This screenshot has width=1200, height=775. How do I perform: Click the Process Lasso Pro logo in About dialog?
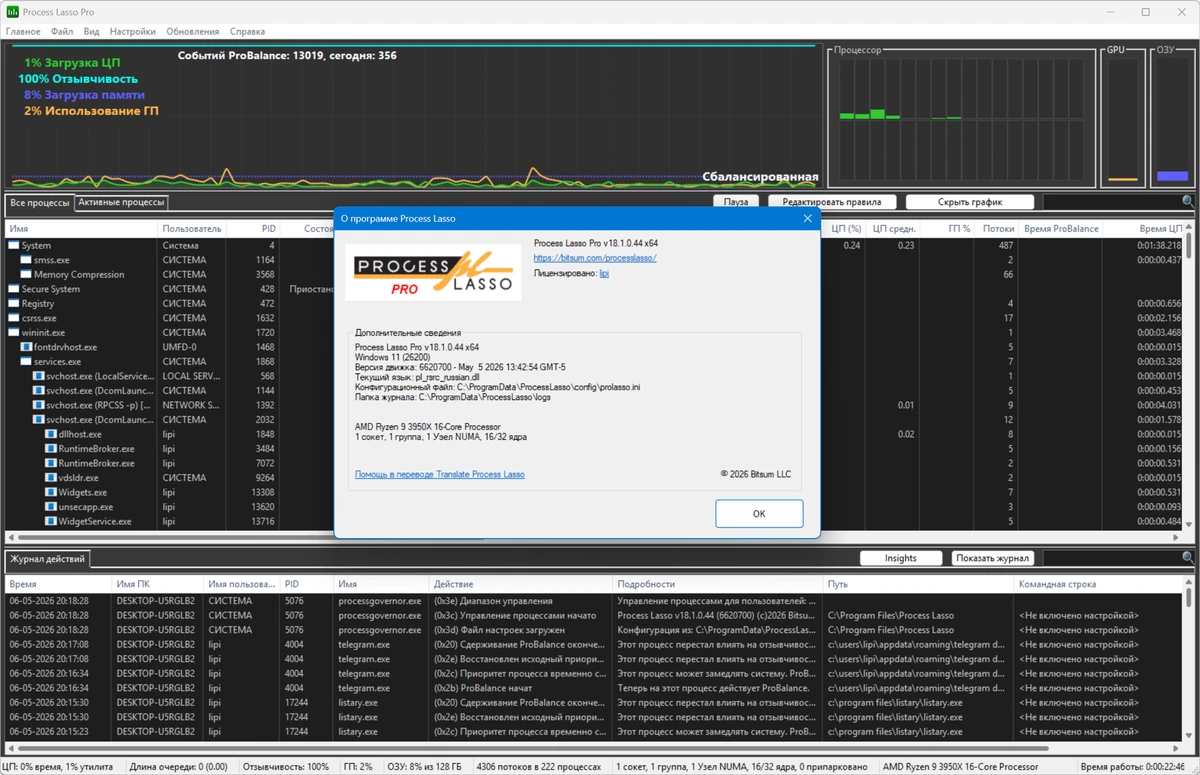(434, 272)
